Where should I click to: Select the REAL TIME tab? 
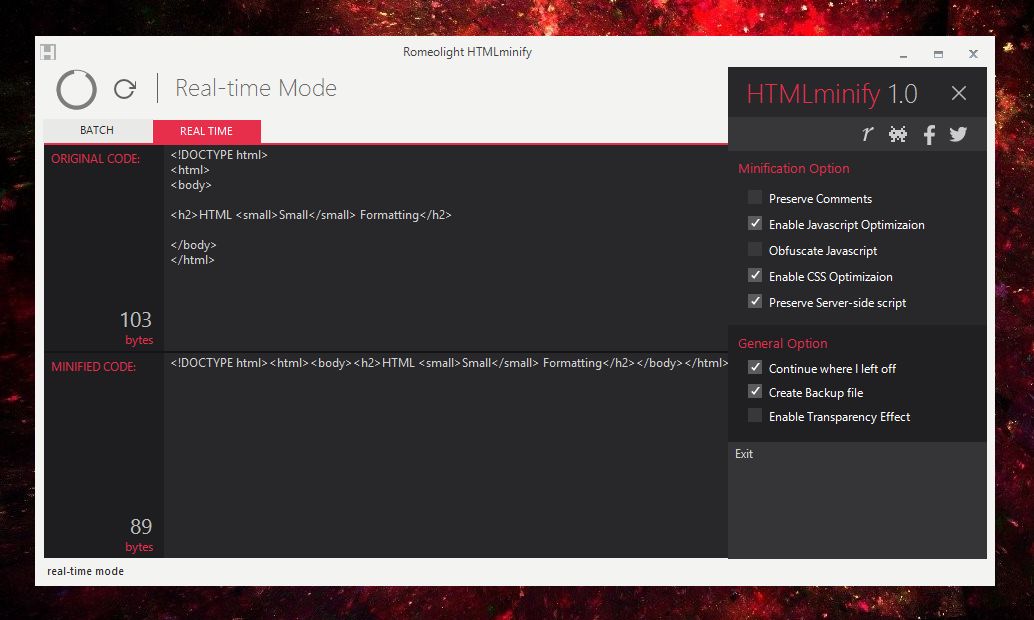pos(206,131)
